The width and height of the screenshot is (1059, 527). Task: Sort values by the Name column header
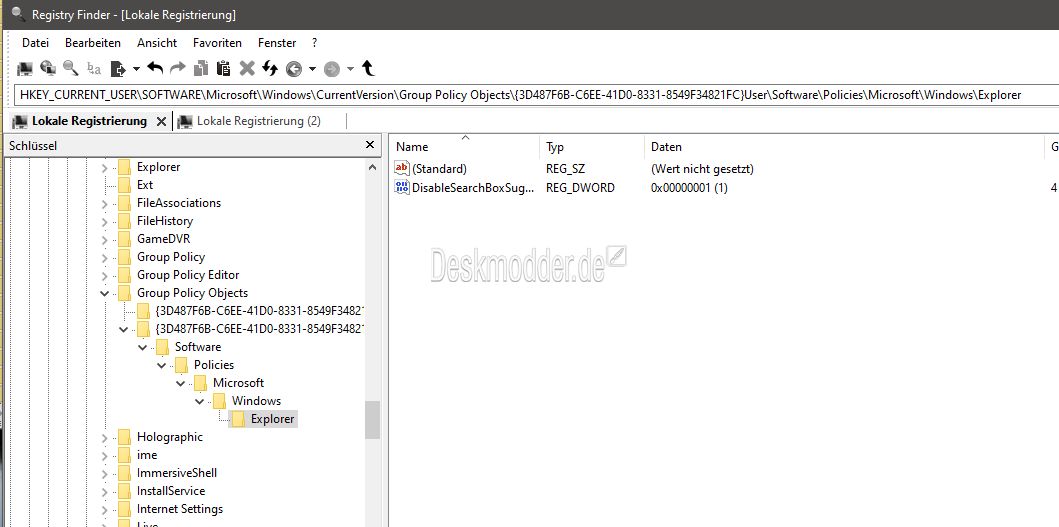click(x=465, y=147)
